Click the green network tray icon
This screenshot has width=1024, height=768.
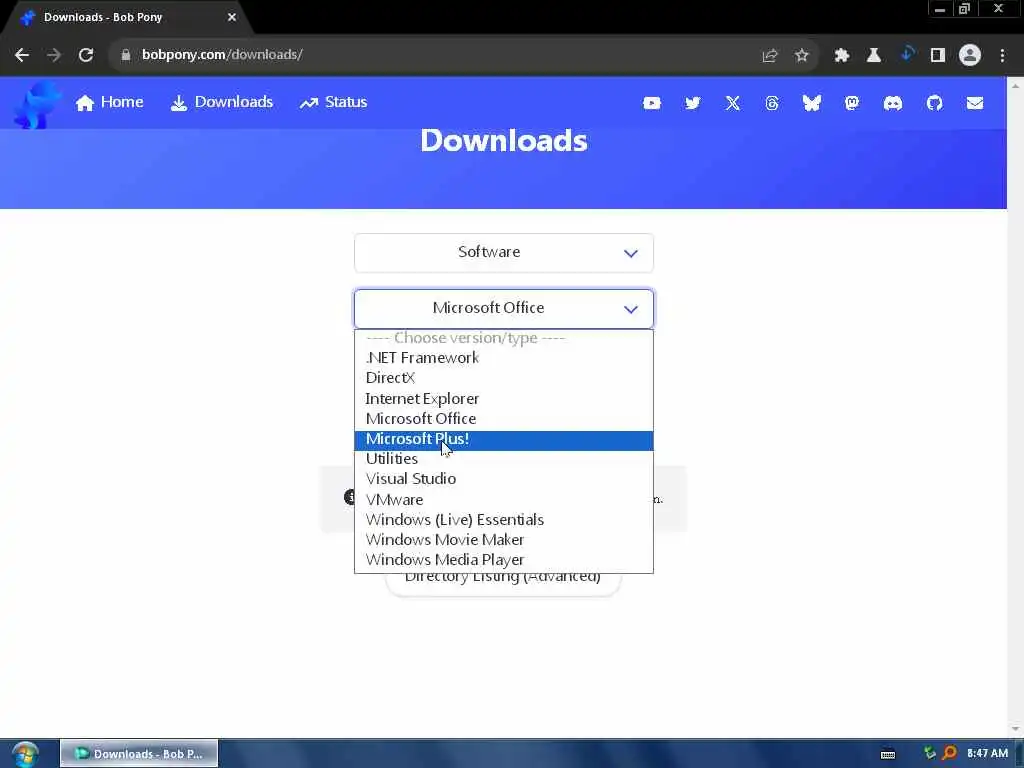click(x=929, y=754)
